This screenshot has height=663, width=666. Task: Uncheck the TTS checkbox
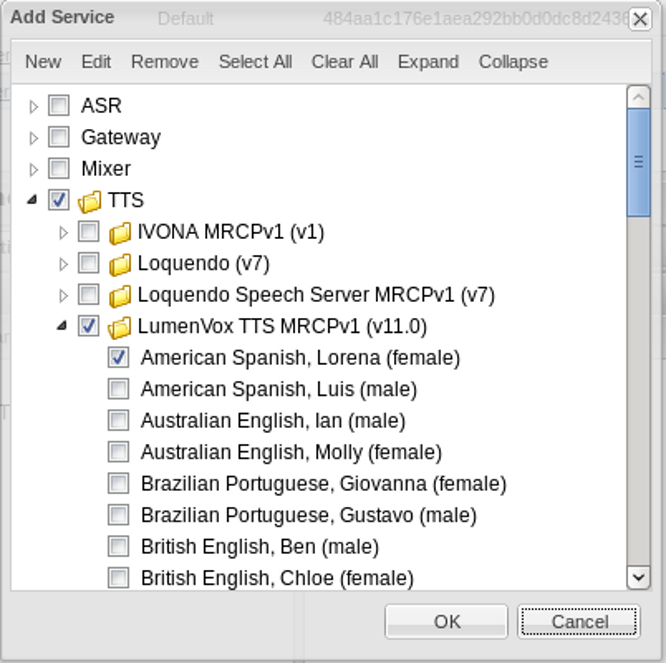59,200
